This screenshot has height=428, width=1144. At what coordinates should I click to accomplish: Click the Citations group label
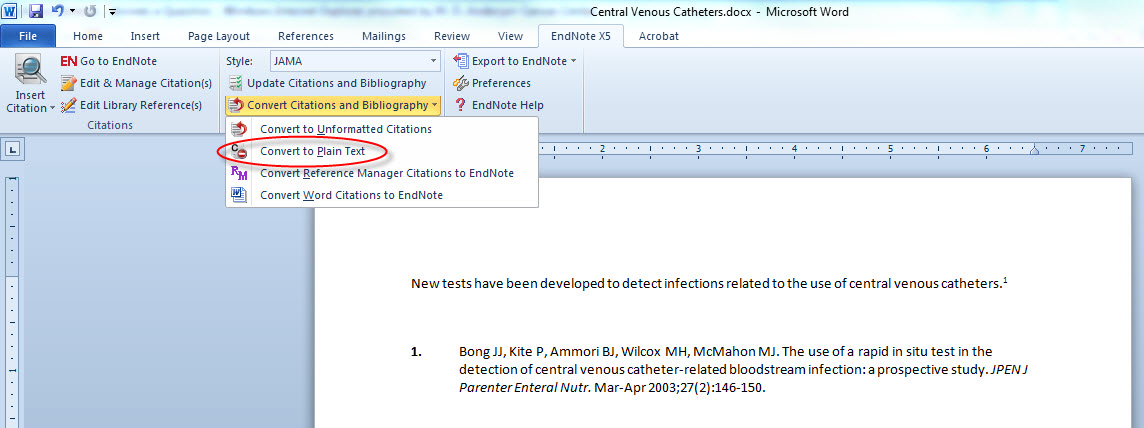coord(110,125)
